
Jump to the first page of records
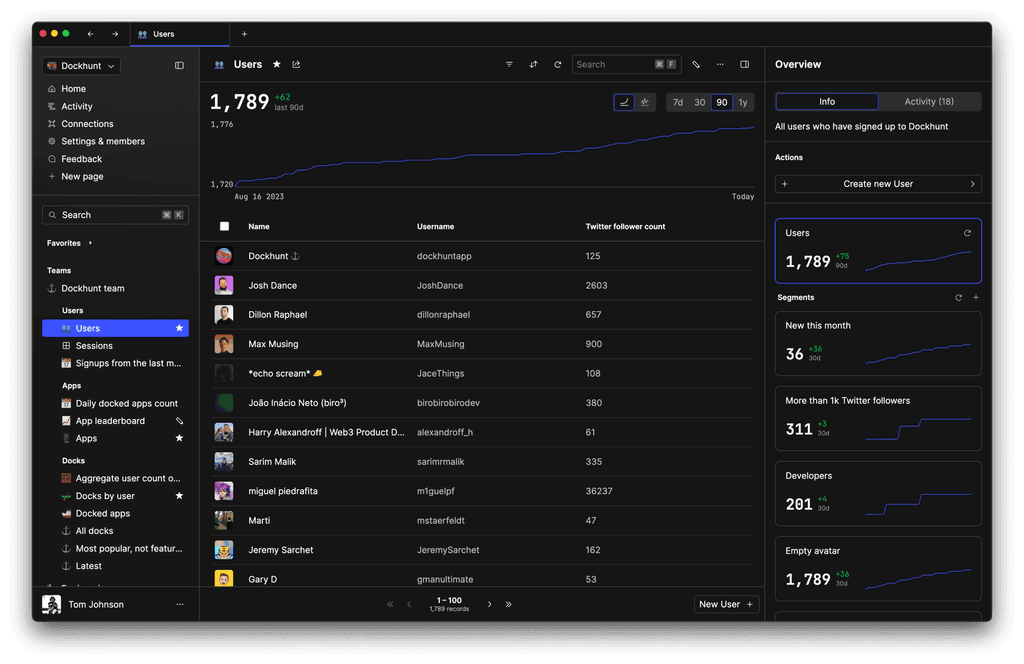coord(391,605)
